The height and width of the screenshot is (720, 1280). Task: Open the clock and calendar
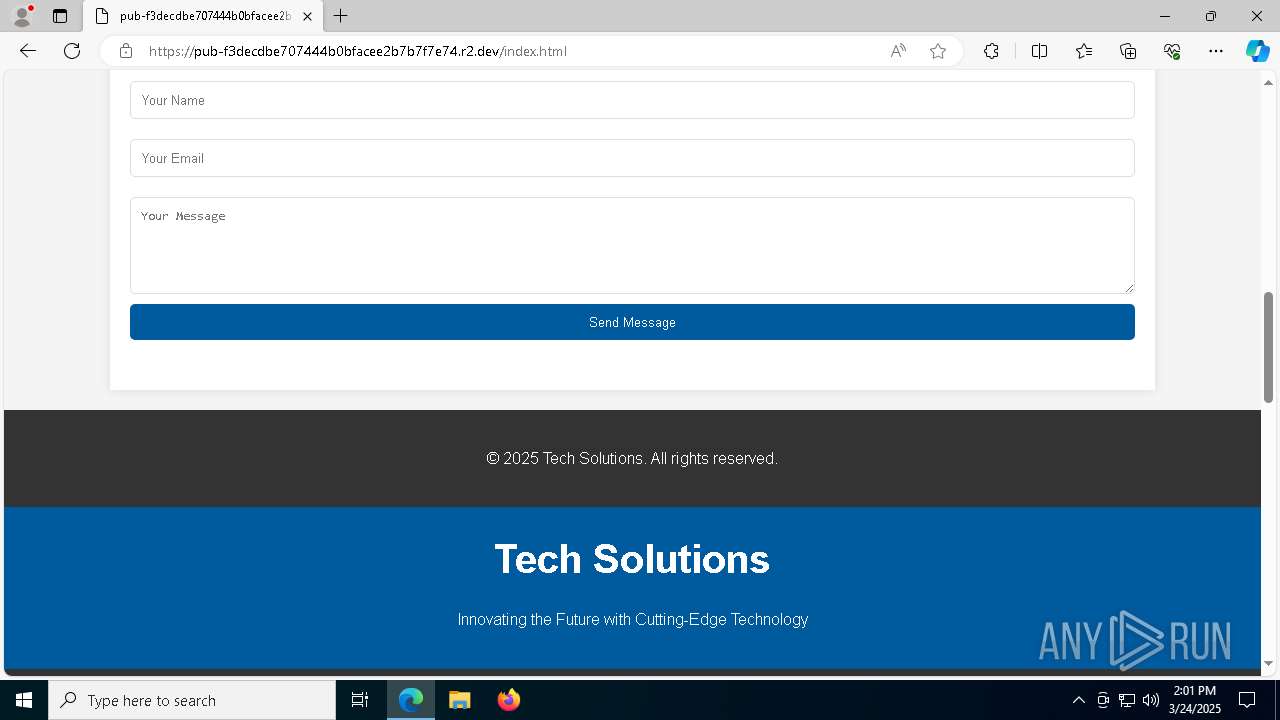[1194, 700]
